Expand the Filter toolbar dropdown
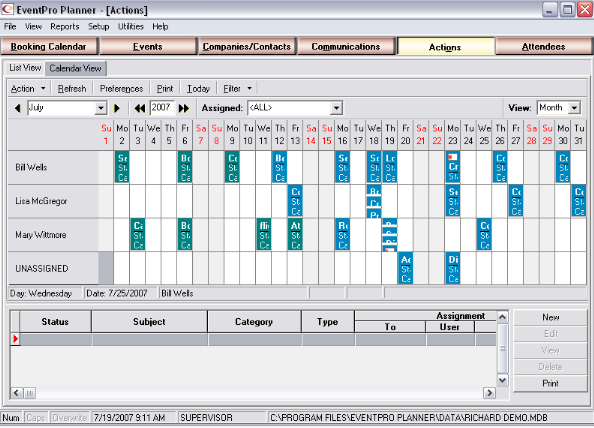Viewport: 594px width, 428px height. click(x=249, y=89)
